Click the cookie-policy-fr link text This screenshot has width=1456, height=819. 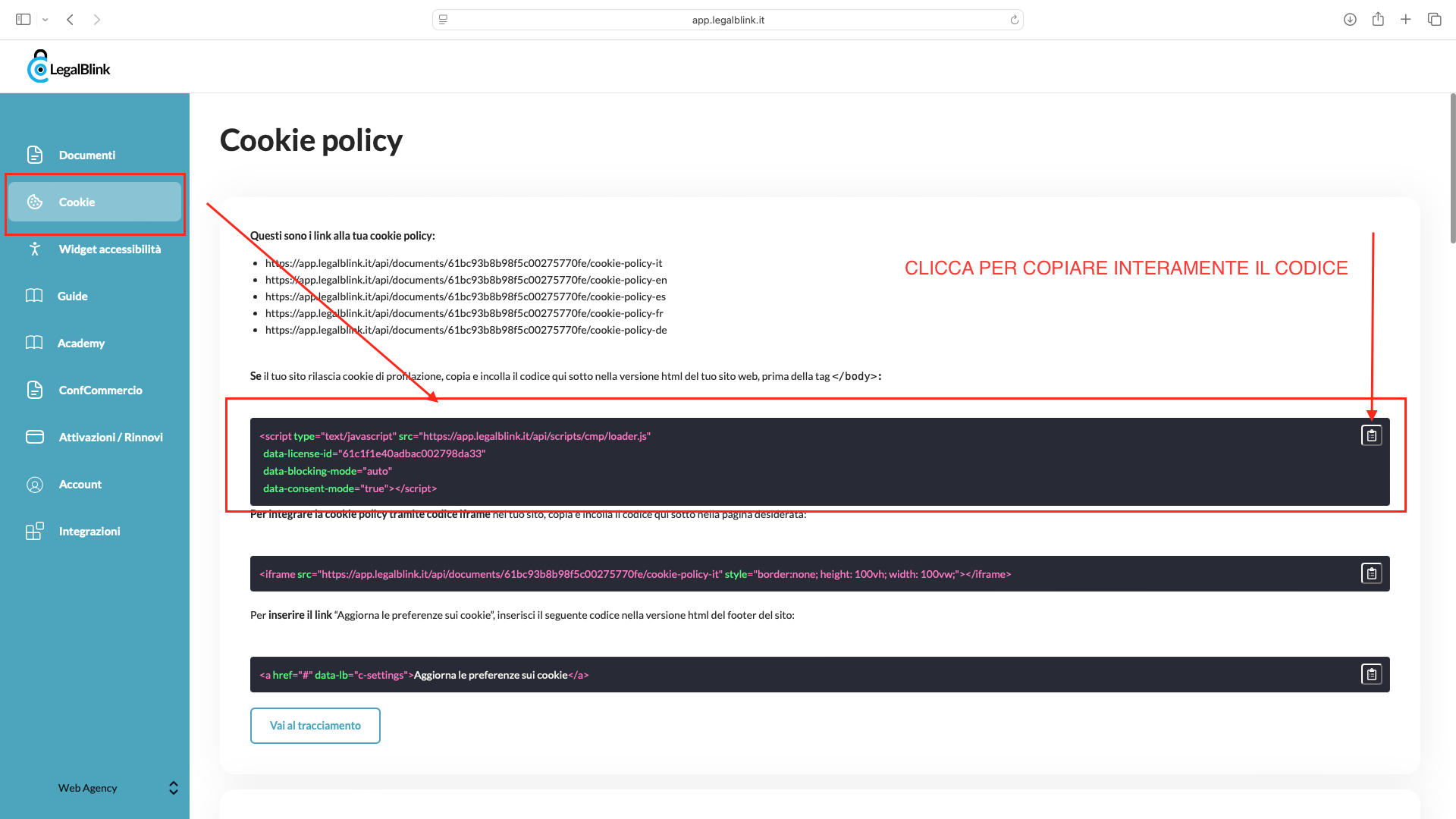click(x=464, y=313)
